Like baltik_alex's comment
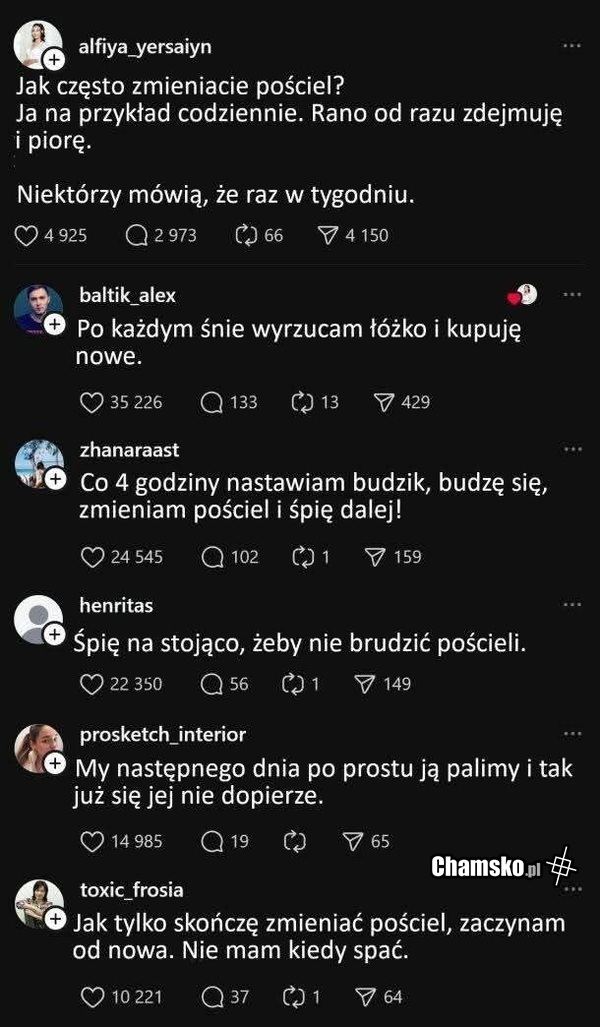This screenshot has width=600, height=1027. pos(92,402)
